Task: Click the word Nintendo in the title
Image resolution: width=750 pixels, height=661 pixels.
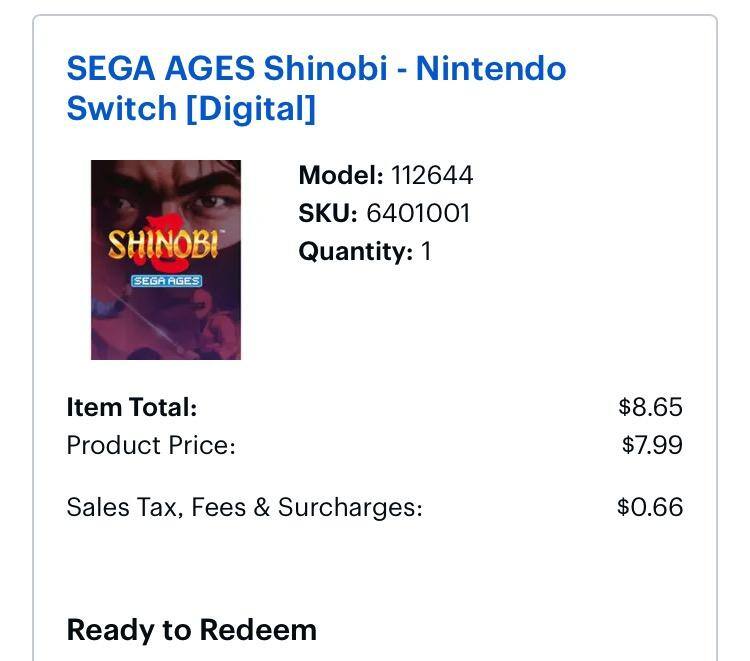Action: point(491,70)
